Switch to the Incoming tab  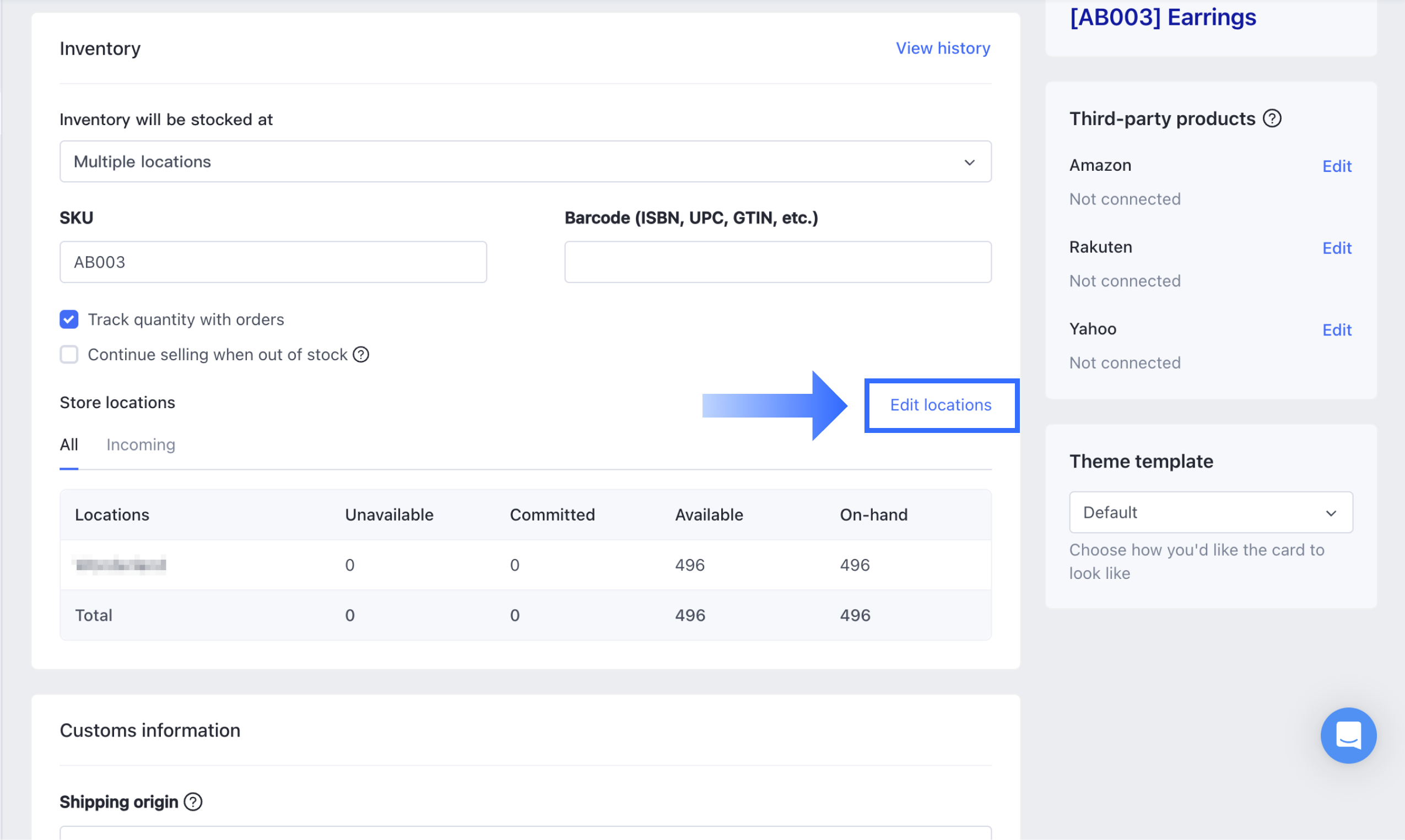pyautogui.click(x=141, y=445)
